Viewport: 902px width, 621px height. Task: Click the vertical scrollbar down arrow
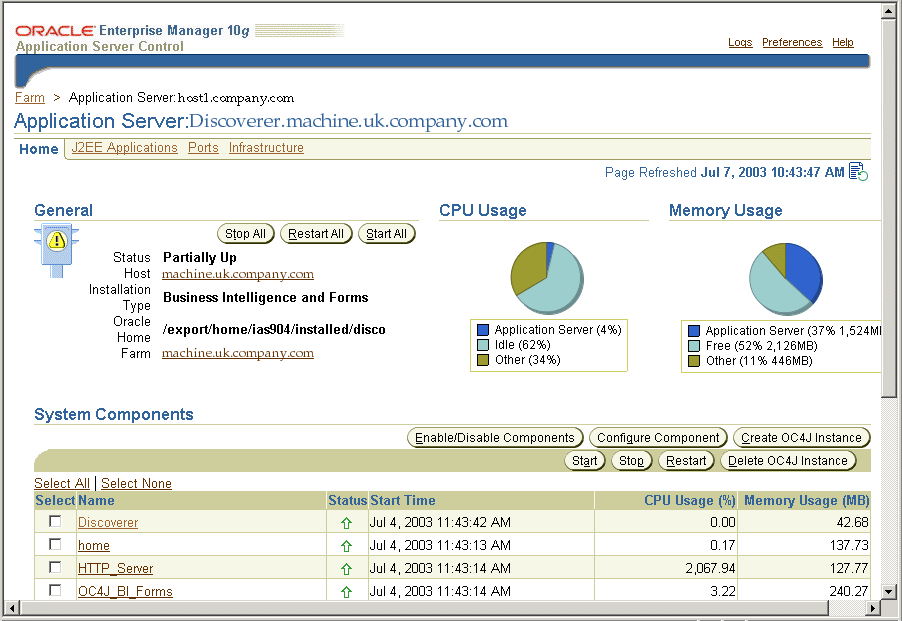[889, 591]
